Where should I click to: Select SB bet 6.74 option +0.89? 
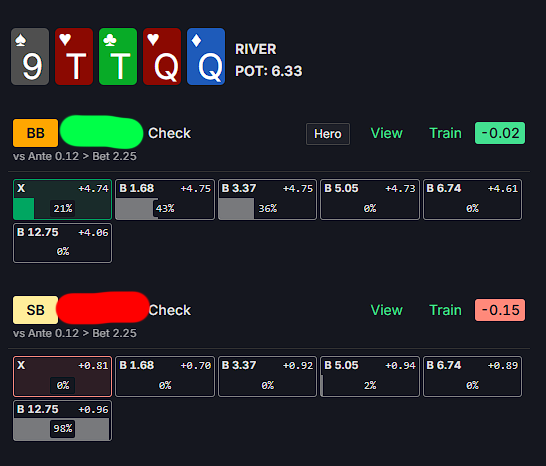472,376
